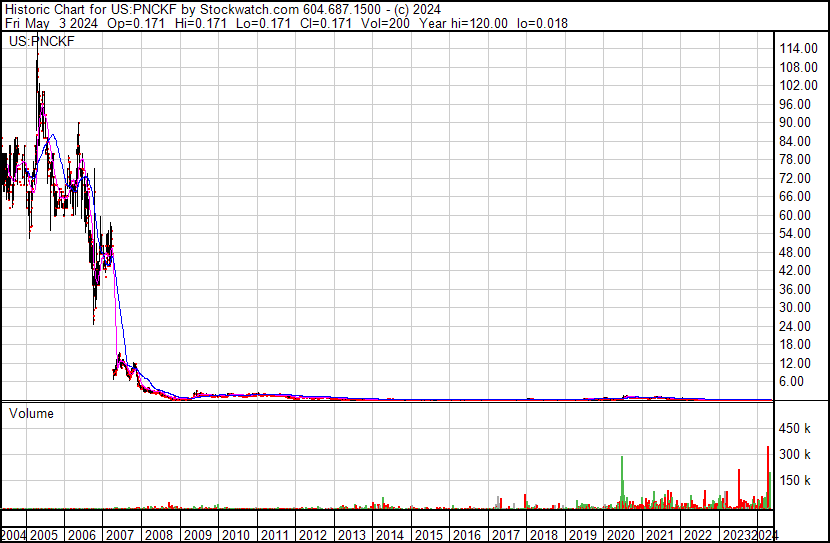
Task: Click the 108.00 price axis label
Action: pos(798,67)
